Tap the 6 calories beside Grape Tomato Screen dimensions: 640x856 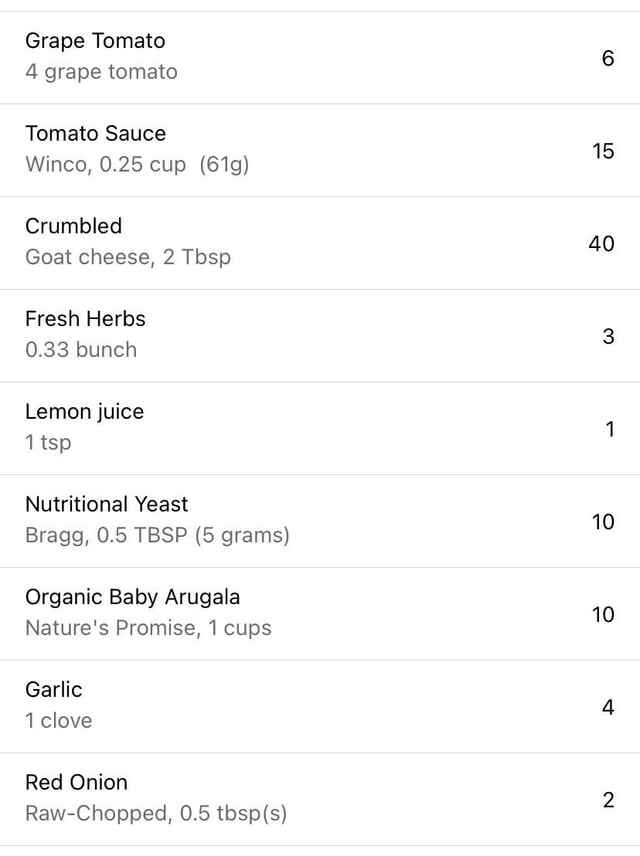point(607,58)
